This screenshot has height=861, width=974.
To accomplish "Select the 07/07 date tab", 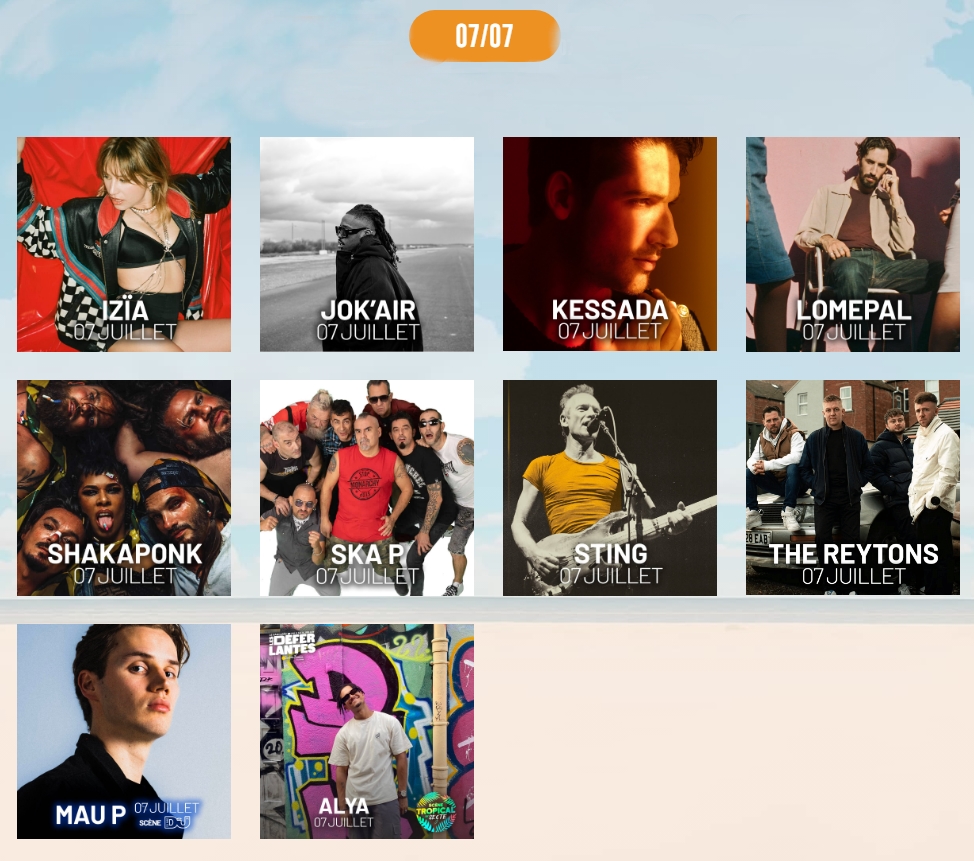I will click(x=484, y=36).
